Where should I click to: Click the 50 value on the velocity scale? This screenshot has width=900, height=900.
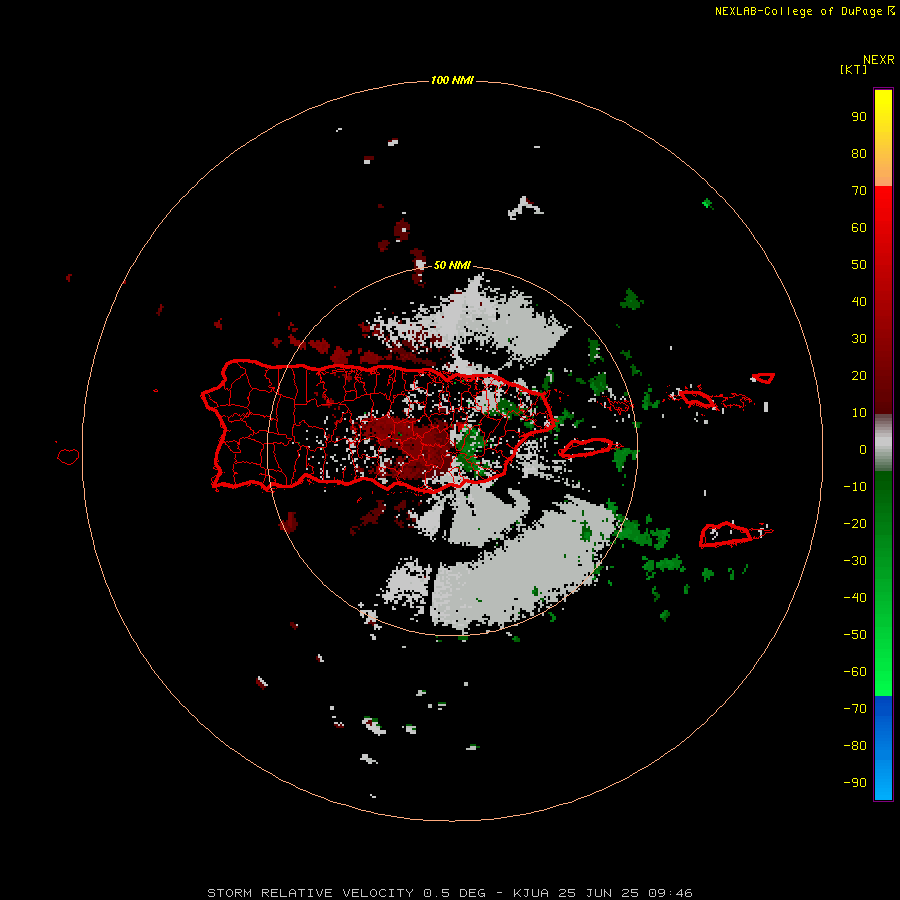(x=859, y=265)
